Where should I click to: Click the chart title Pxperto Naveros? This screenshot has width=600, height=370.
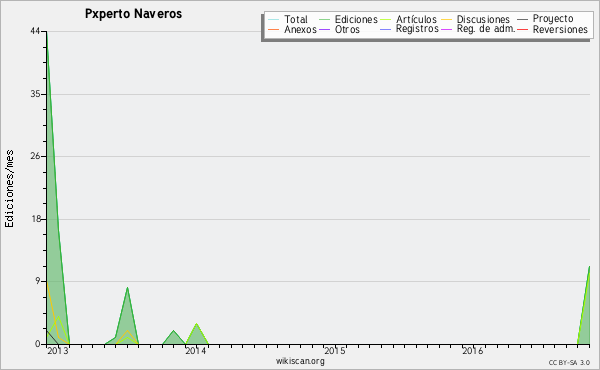click(134, 14)
